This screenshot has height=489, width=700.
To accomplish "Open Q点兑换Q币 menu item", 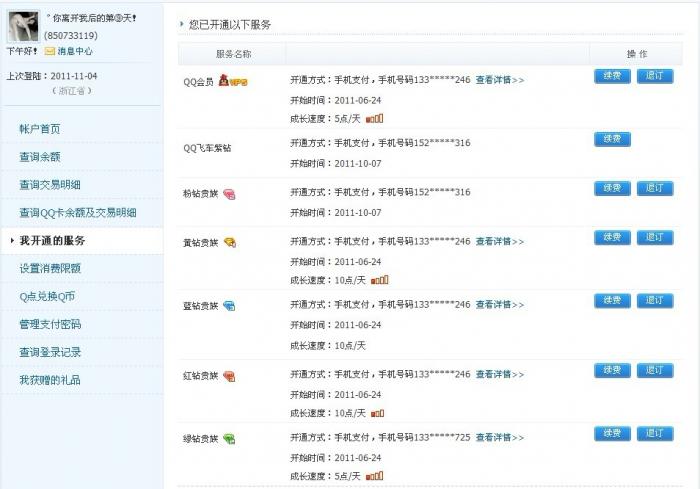I will [47, 297].
